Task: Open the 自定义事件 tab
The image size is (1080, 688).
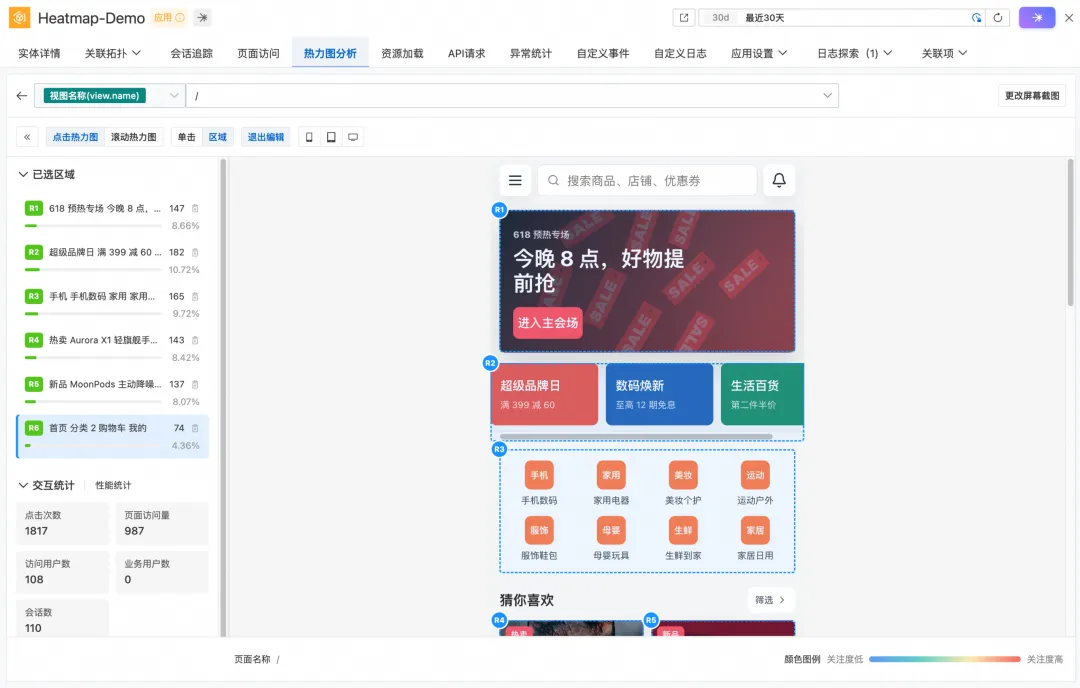Action: [603, 53]
